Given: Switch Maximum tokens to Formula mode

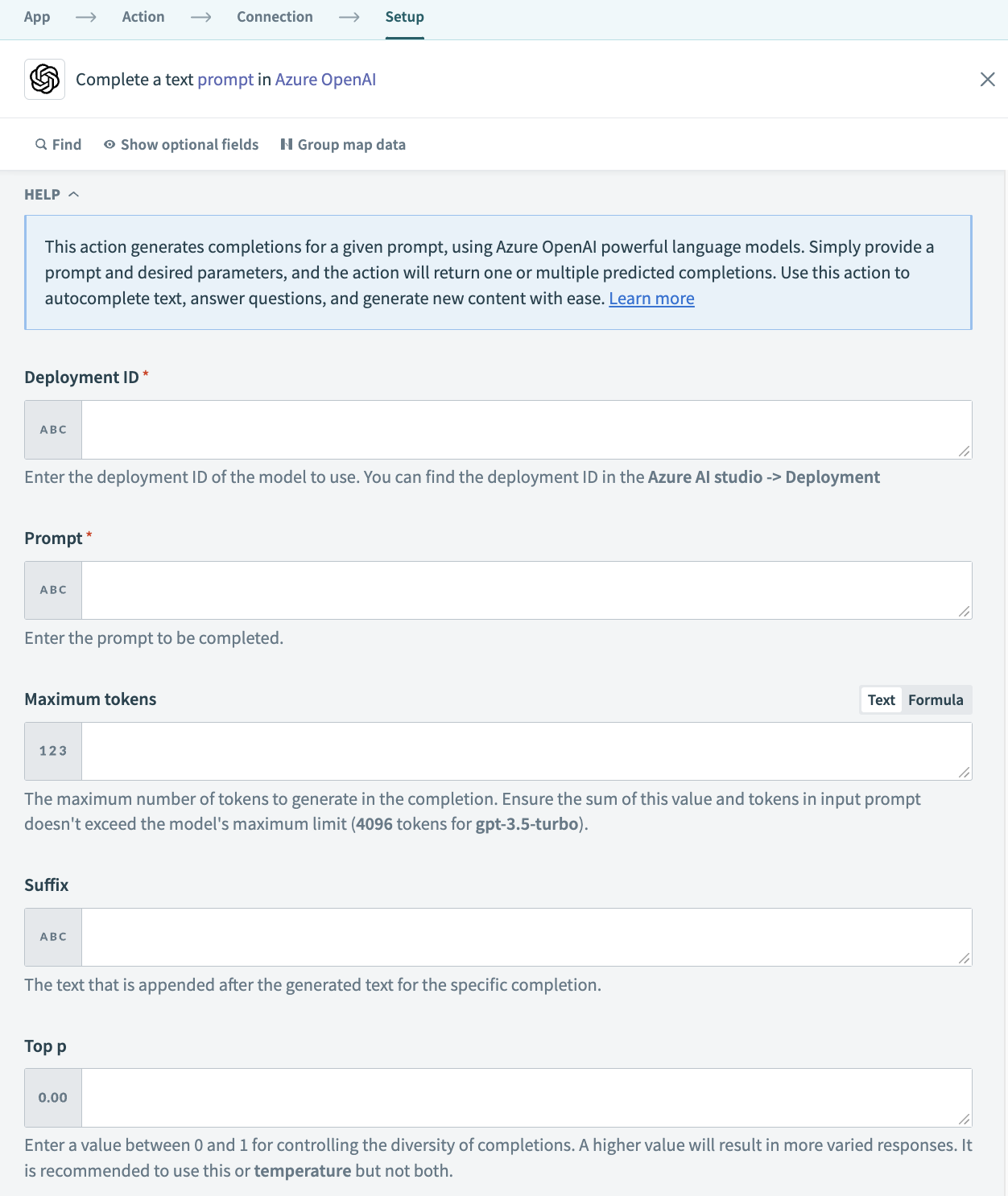Looking at the screenshot, I should click(936, 699).
